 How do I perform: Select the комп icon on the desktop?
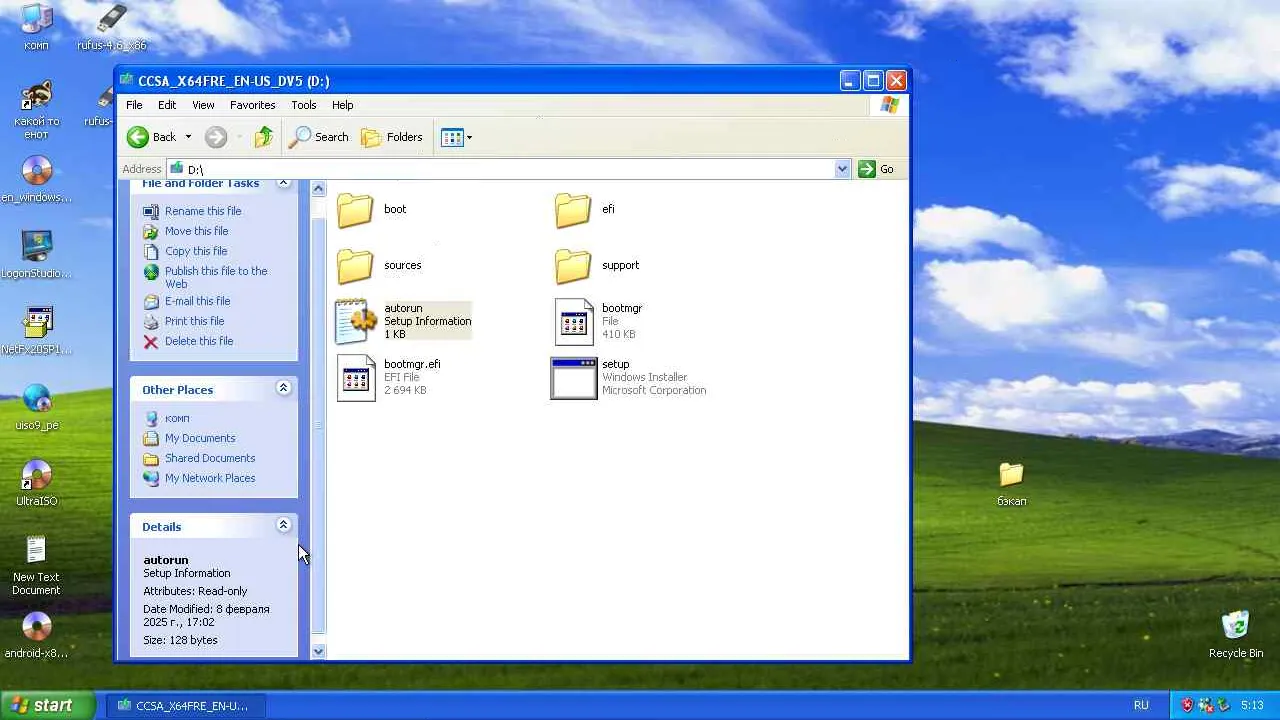[x=36, y=27]
